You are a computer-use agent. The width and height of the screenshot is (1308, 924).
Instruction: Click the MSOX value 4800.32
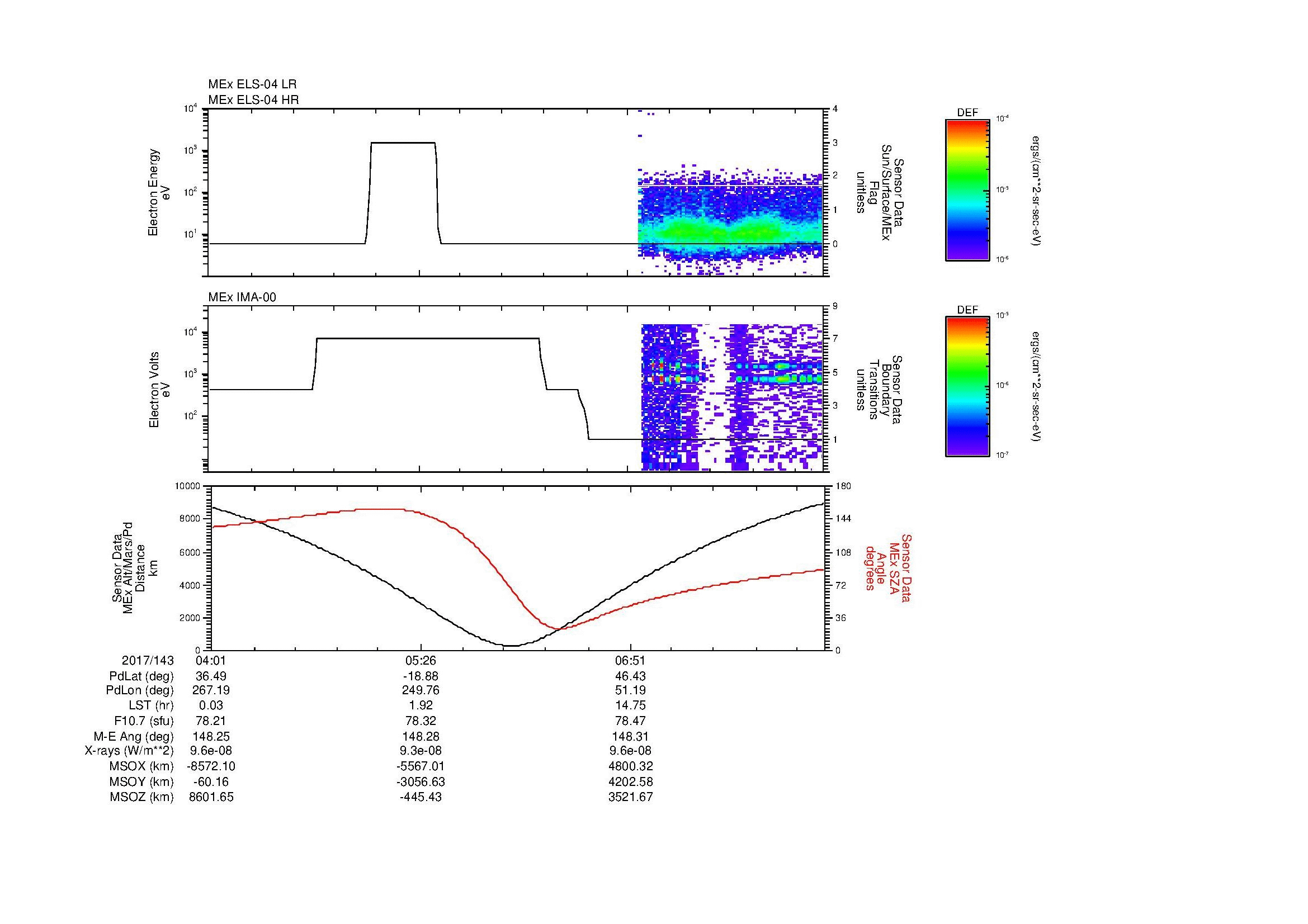click(x=630, y=766)
